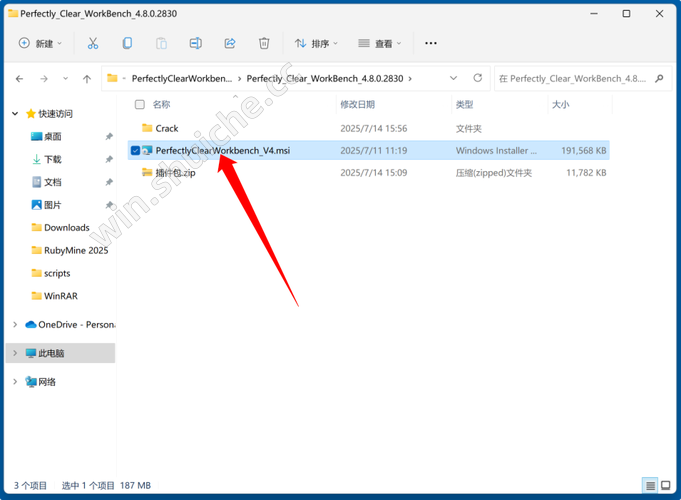Collapse the 快速访问 tree section
Image resolution: width=681 pixels, height=500 pixels.
tap(15, 114)
